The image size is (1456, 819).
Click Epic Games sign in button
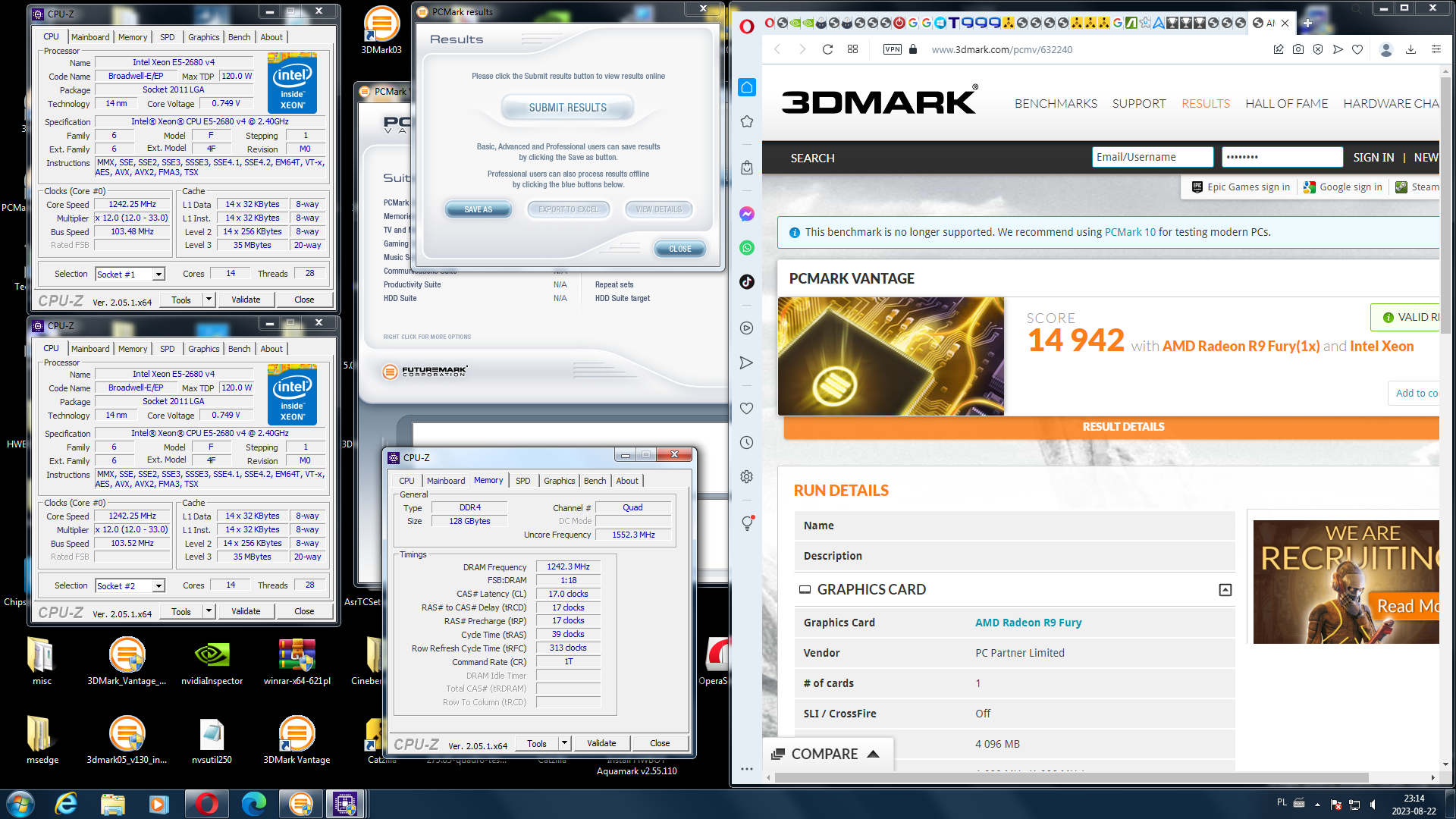pyautogui.click(x=1240, y=187)
